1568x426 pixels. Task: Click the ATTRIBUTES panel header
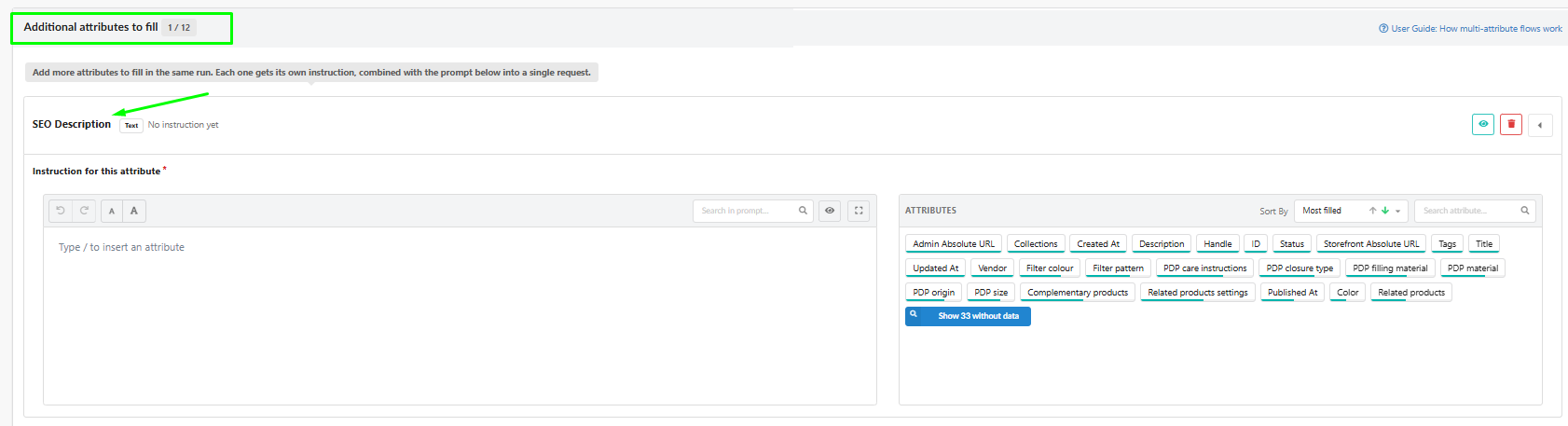930,211
